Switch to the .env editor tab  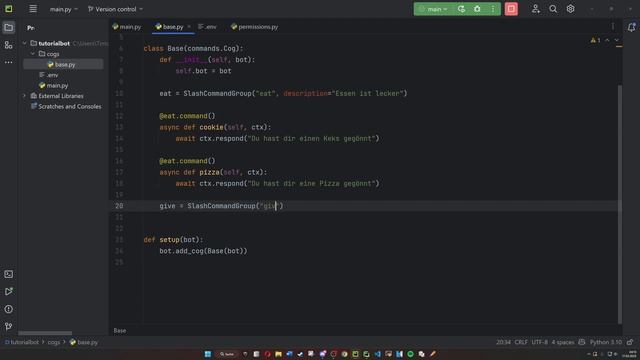coord(207,27)
